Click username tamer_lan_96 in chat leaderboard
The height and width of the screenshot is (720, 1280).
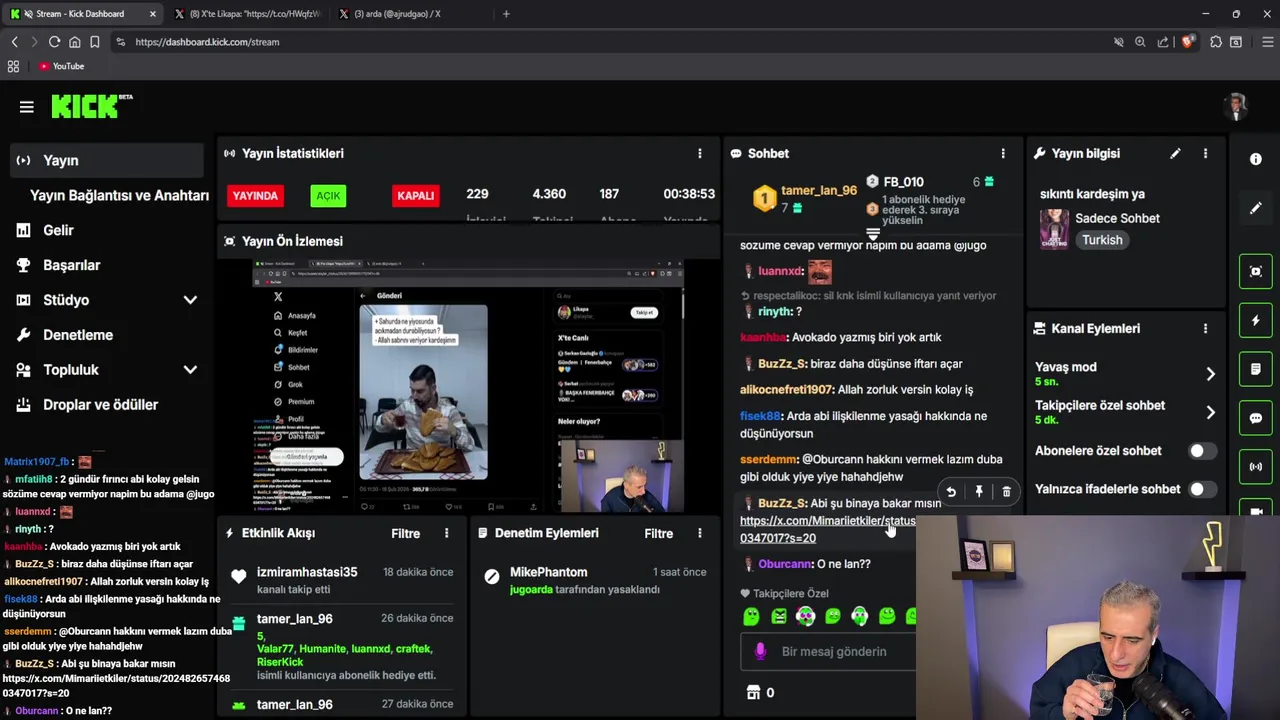(x=818, y=190)
